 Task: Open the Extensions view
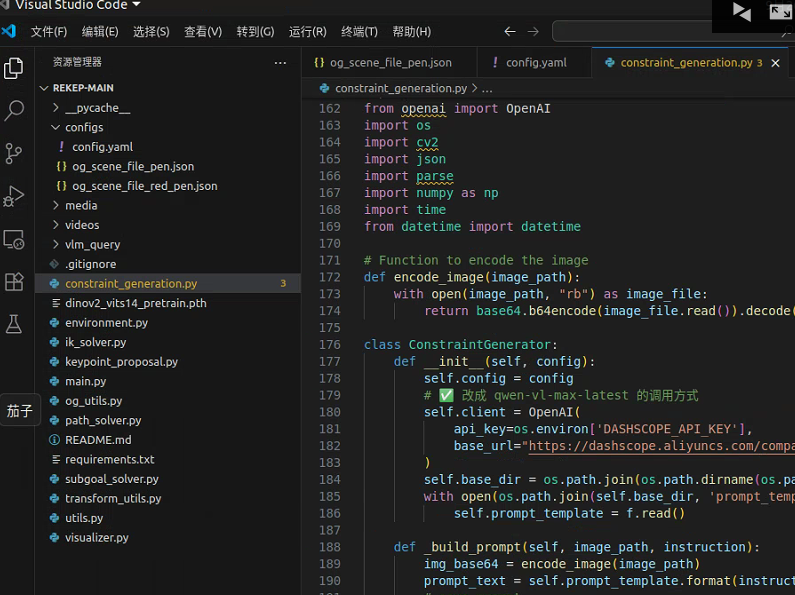[14, 281]
